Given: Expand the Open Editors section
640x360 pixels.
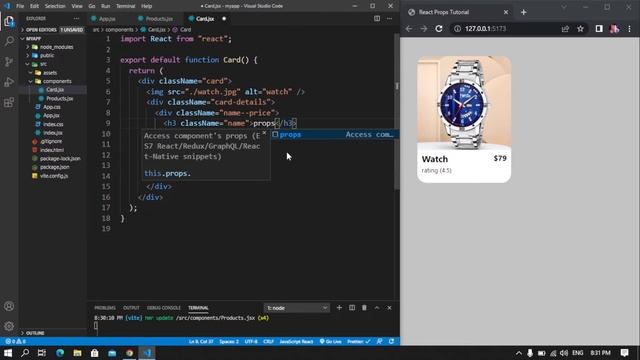Looking at the screenshot, I should coord(52,30).
